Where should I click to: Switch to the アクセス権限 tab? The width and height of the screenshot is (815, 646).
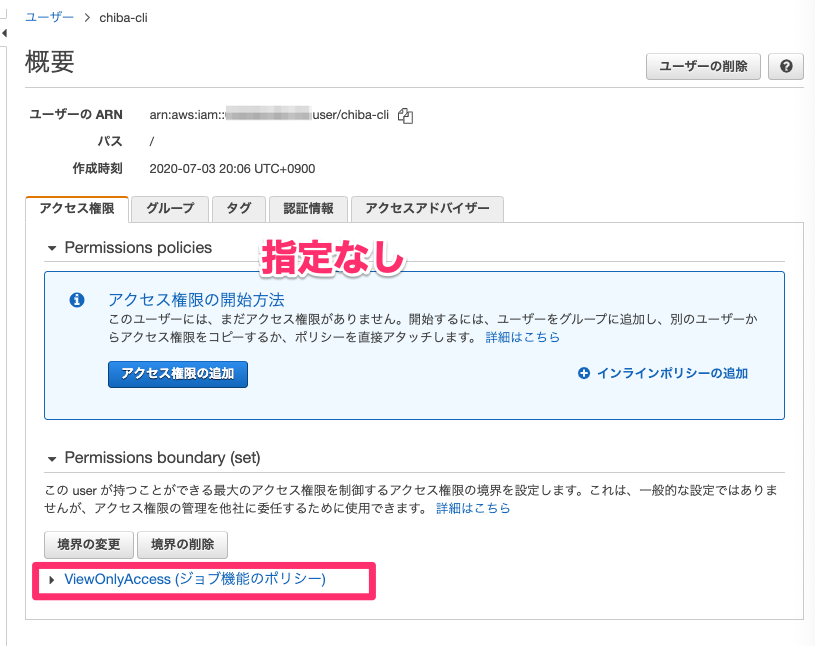pos(77,209)
